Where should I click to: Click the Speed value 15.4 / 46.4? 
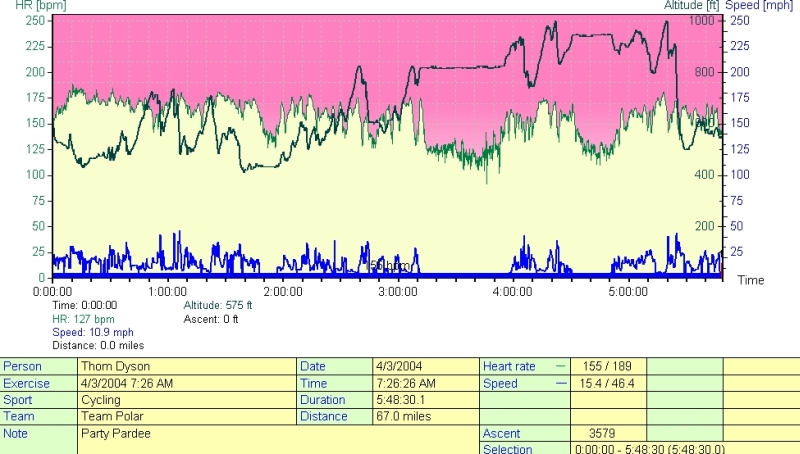608,383
